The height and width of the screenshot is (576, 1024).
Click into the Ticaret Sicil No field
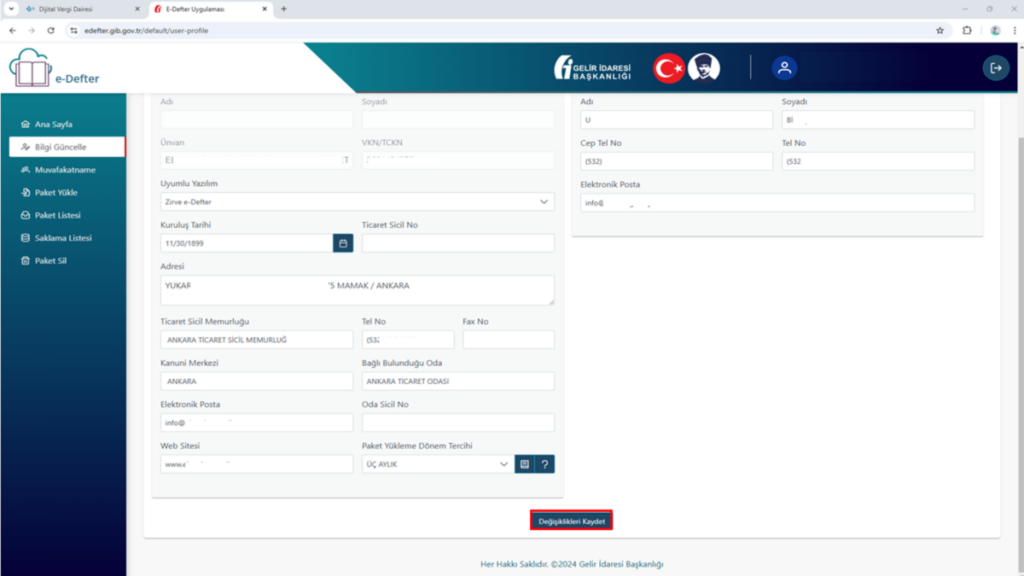click(458, 243)
